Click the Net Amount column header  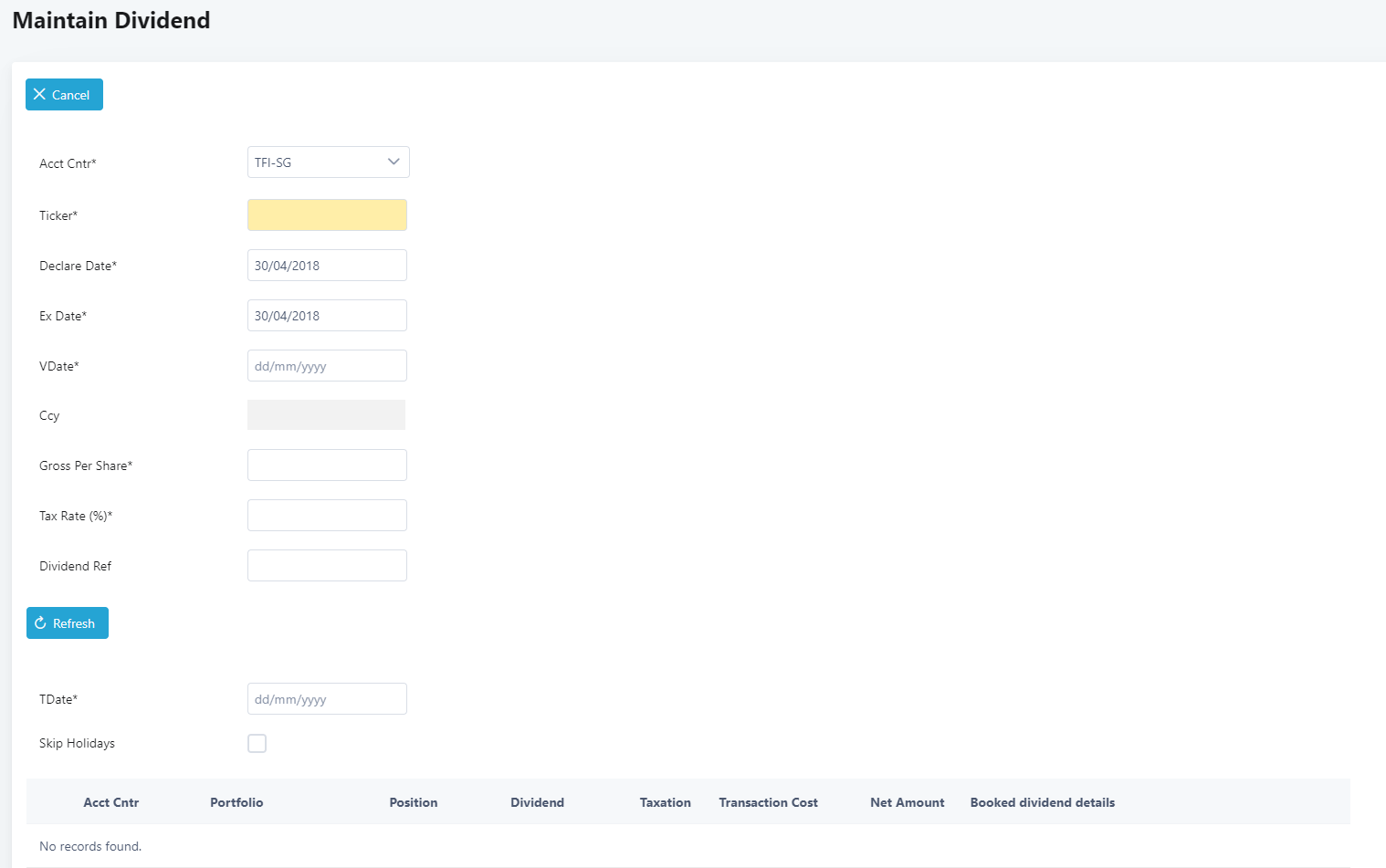(x=907, y=802)
